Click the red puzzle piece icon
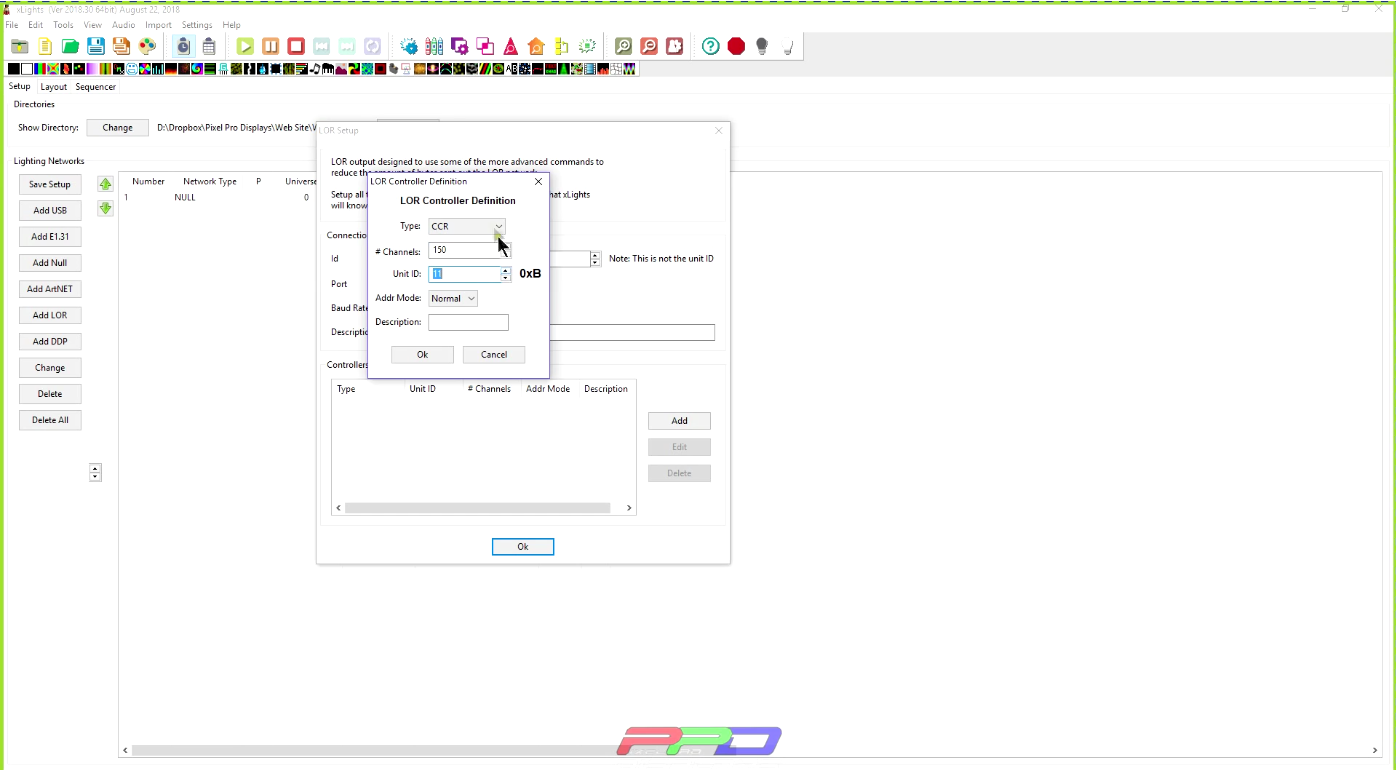1396x770 pixels. (x=675, y=46)
